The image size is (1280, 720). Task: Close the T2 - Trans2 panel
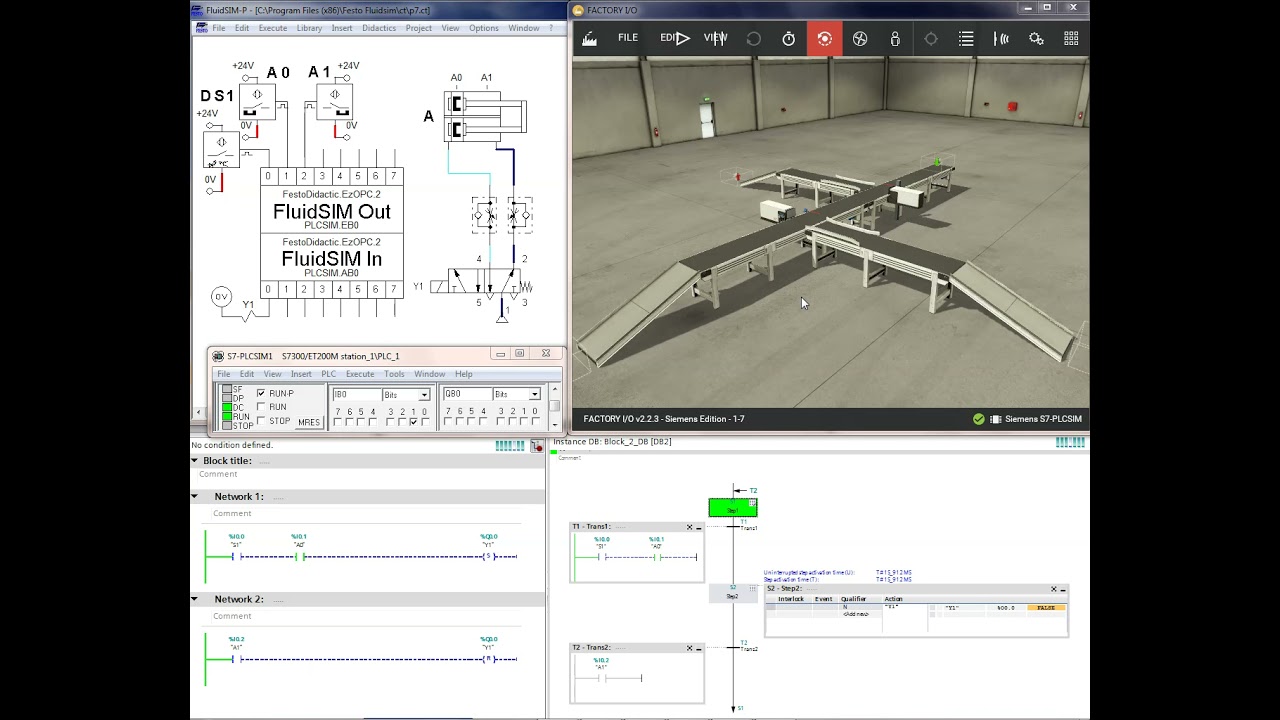pyautogui.click(x=689, y=648)
